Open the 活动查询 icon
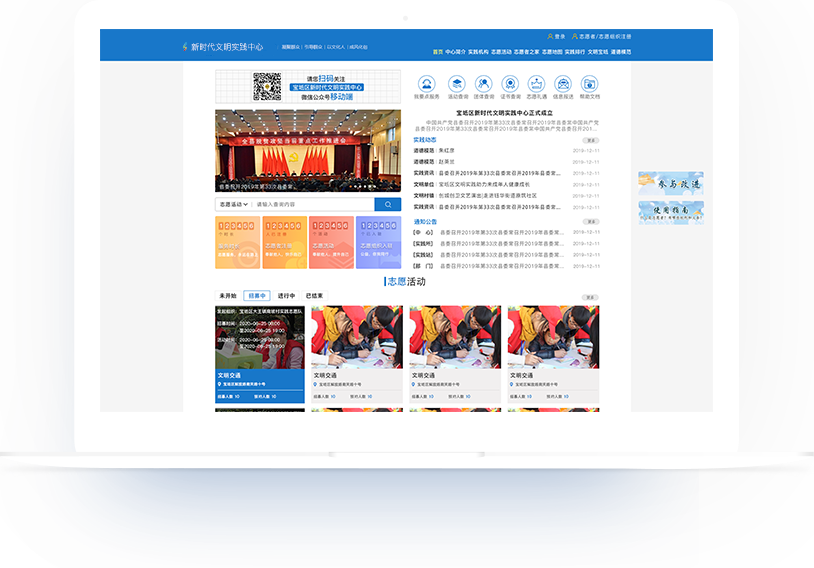Screen dimensions: 814x568 pyautogui.click(x=457, y=87)
